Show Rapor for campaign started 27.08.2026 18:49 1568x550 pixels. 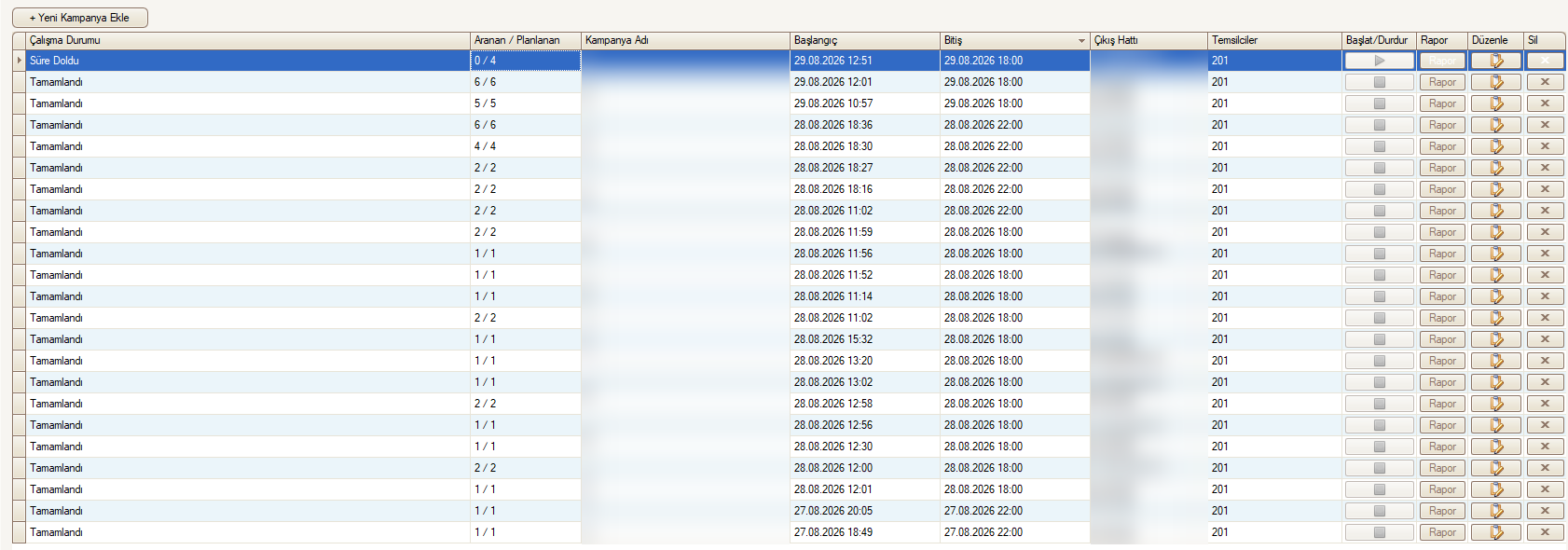[x=1442, y=532]
